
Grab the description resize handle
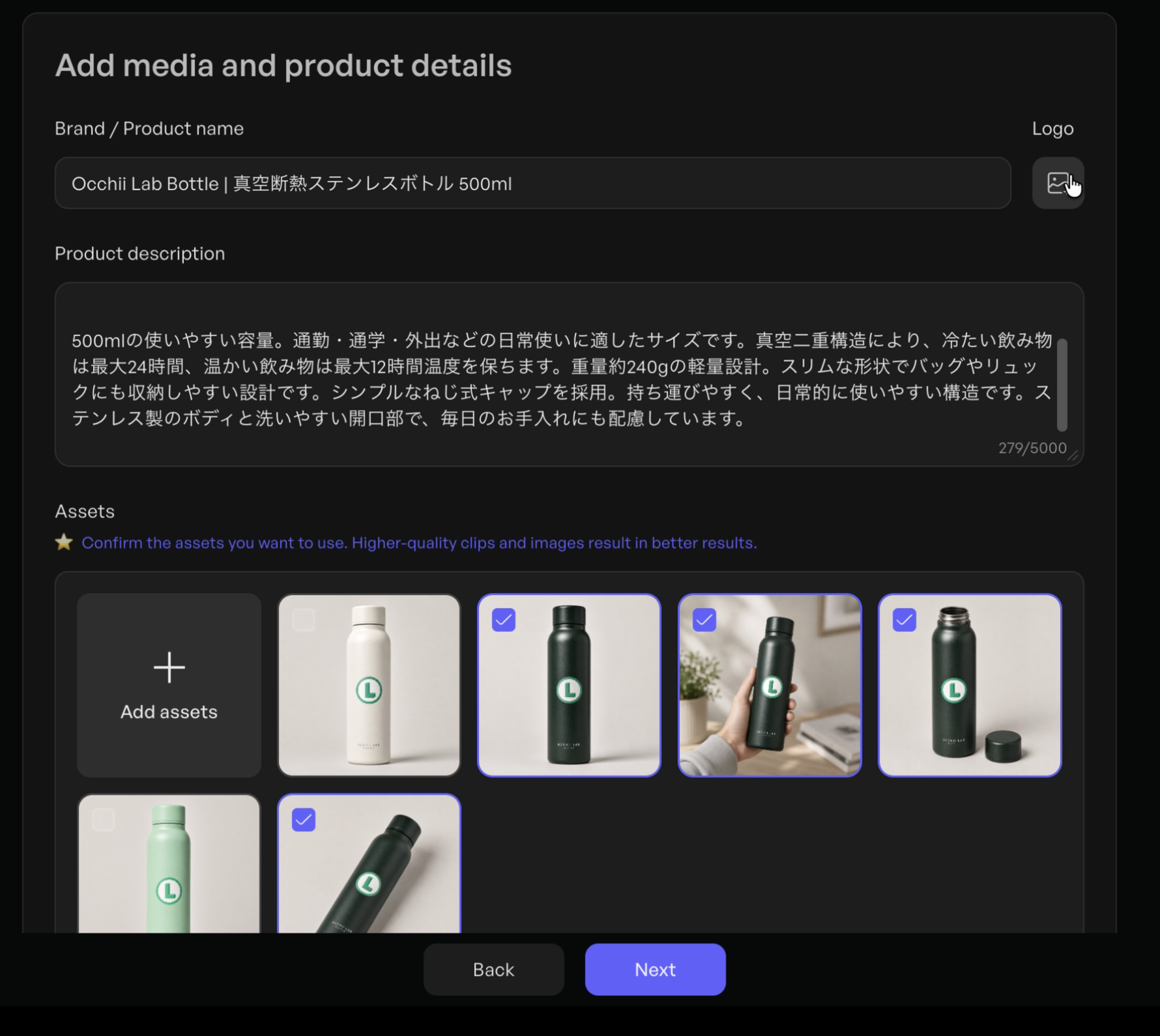pyautogui.click(x=1073, y=455)
